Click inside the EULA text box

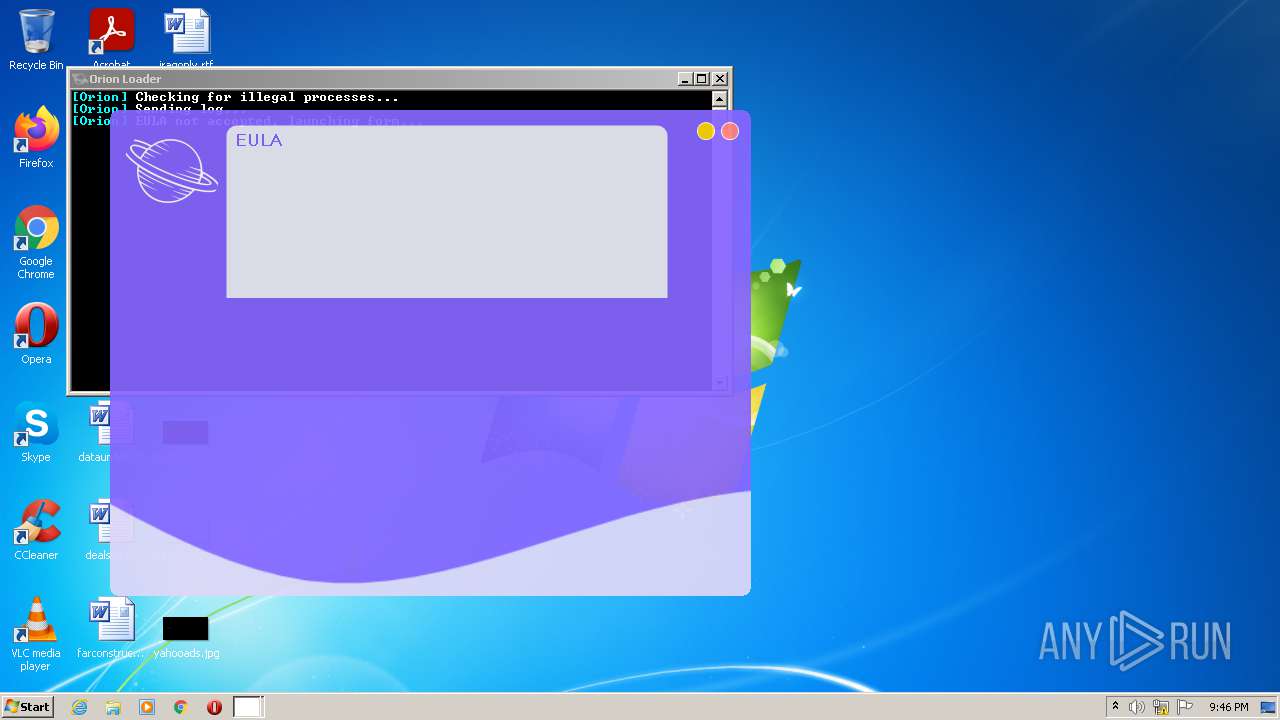447,212
